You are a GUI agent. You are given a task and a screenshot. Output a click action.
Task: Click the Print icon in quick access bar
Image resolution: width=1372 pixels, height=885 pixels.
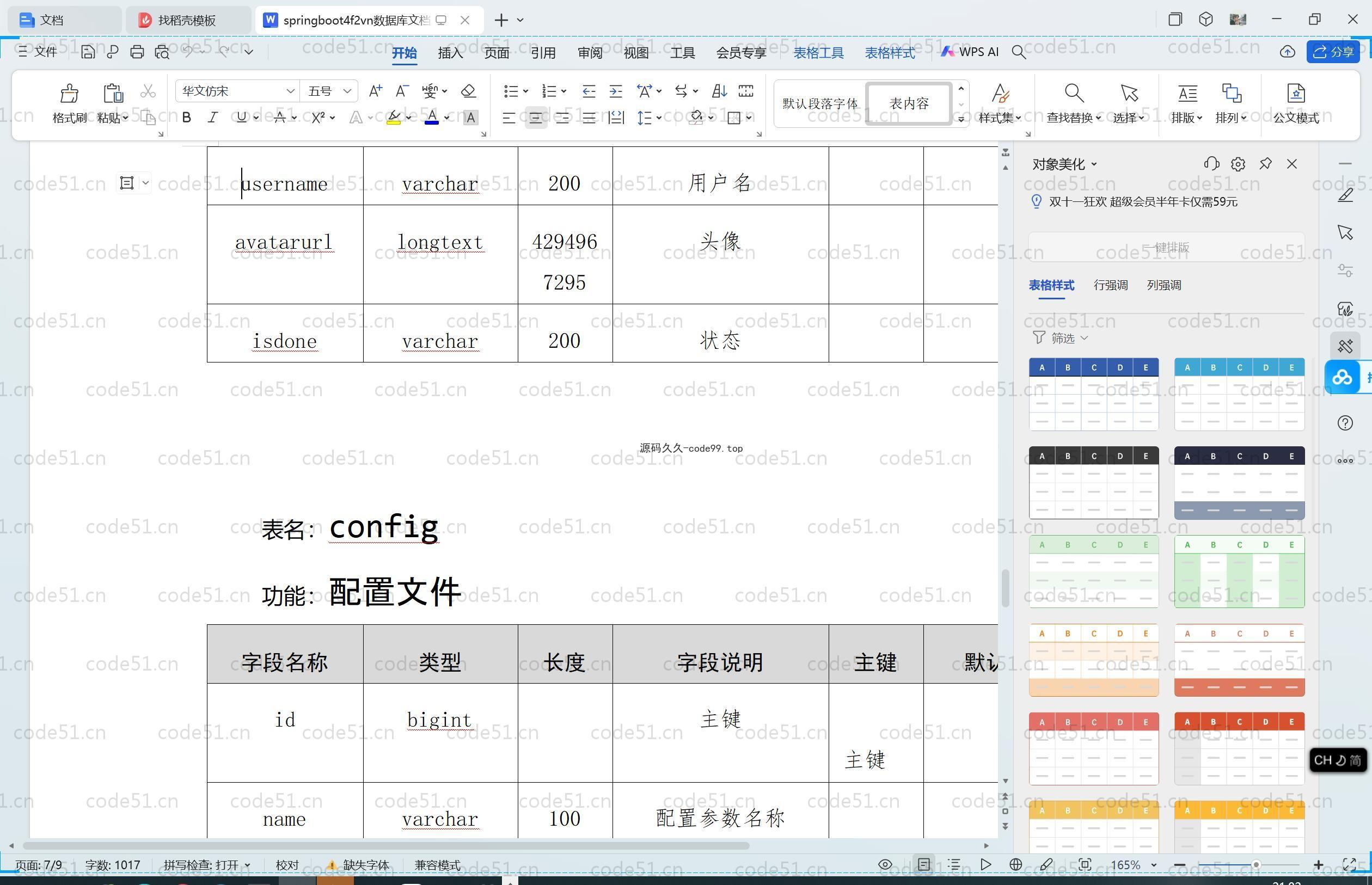(x=137, y=52)
